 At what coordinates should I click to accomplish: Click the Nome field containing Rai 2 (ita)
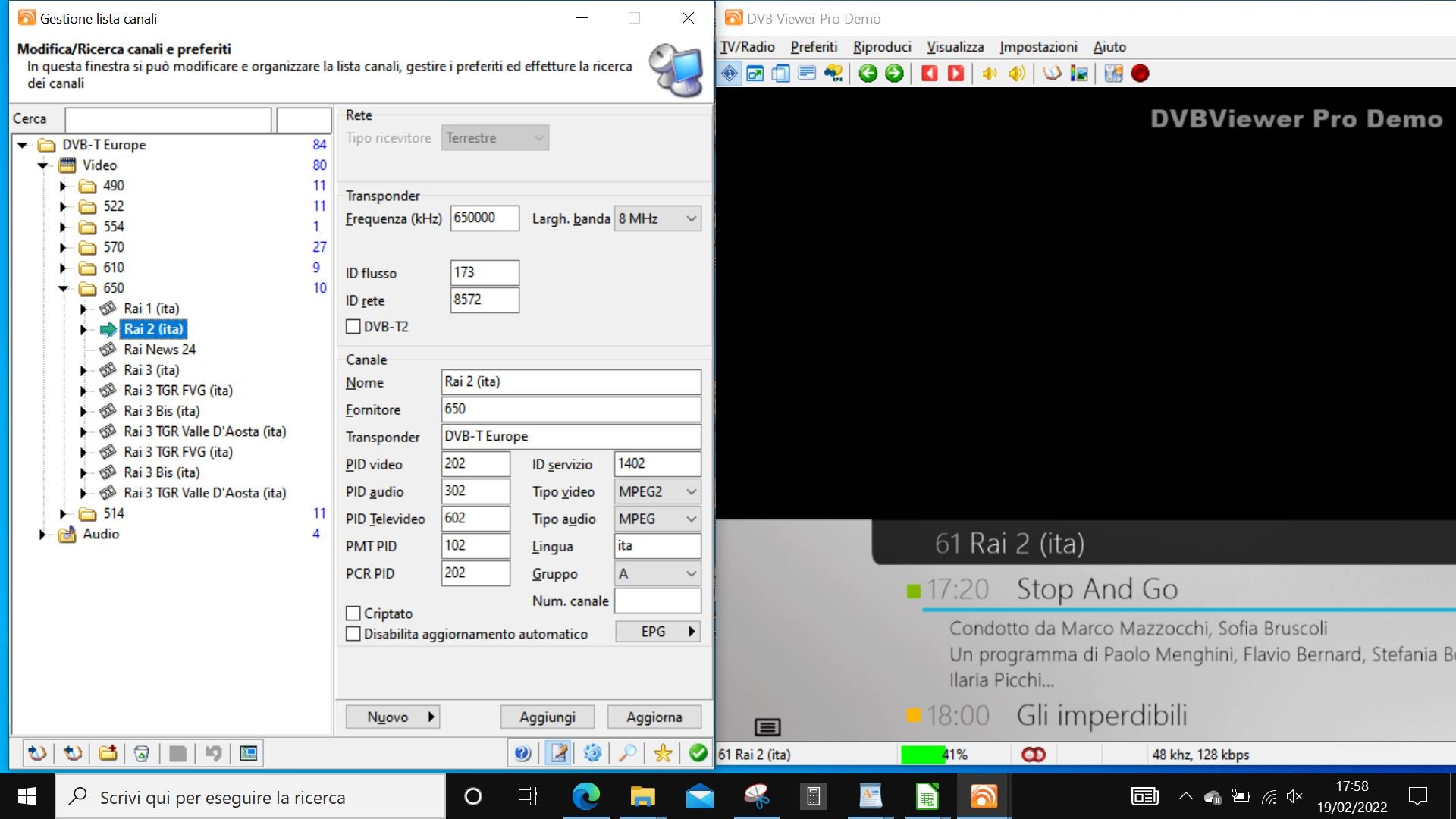(571, 382)
